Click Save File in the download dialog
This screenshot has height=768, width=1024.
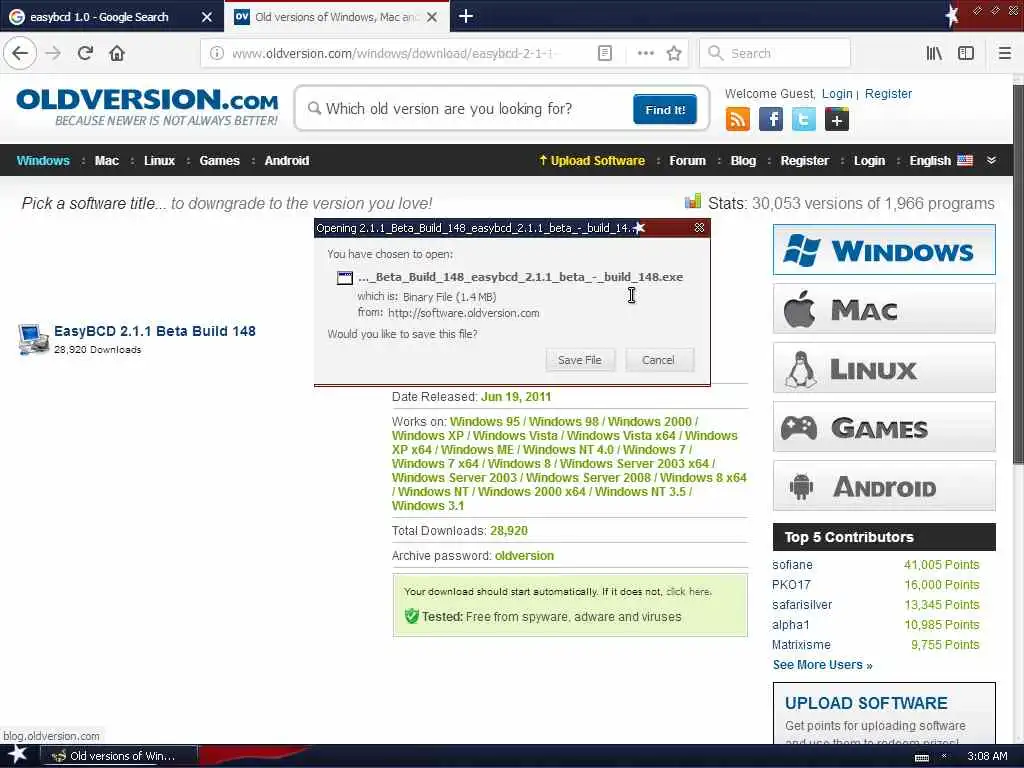580,360
